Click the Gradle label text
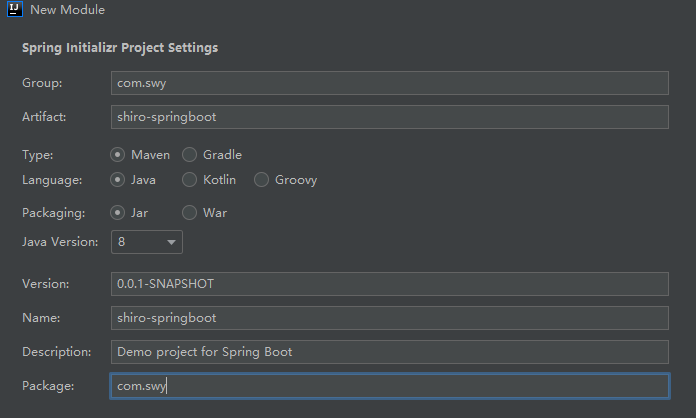696x418 pixels. point(222,155)
